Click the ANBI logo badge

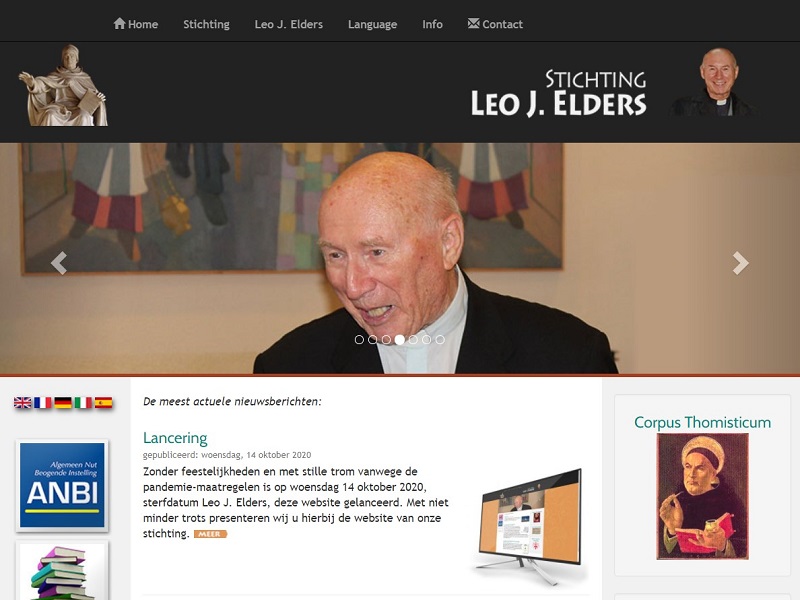62,485
